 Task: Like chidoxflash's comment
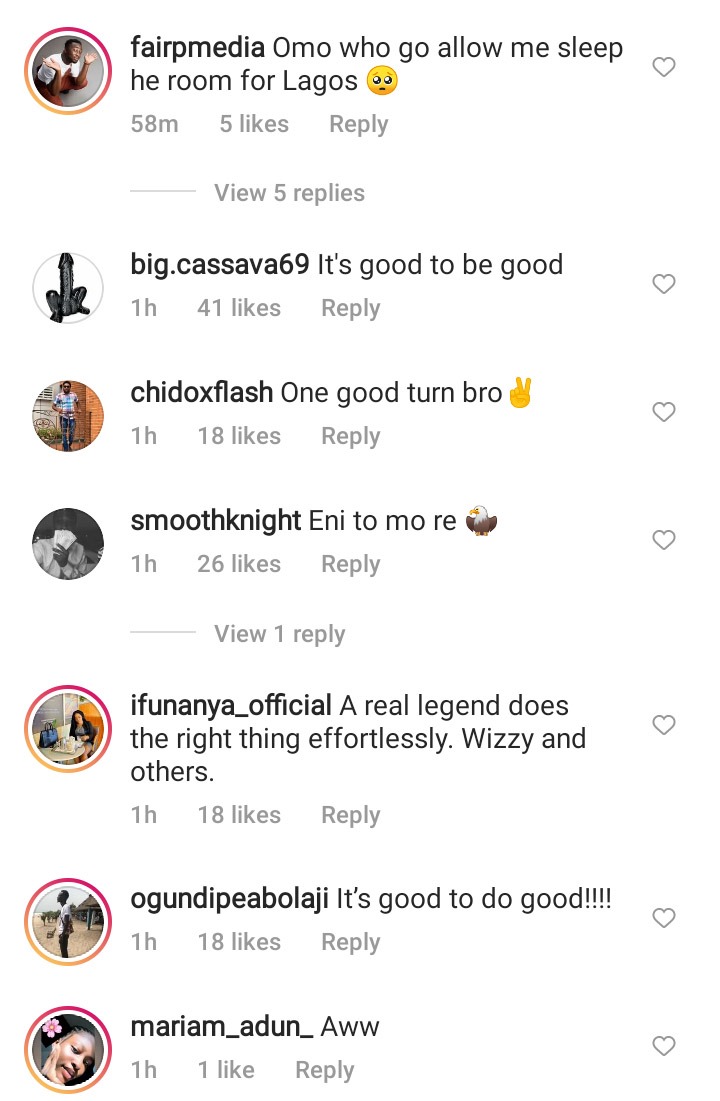coord(664,412)
